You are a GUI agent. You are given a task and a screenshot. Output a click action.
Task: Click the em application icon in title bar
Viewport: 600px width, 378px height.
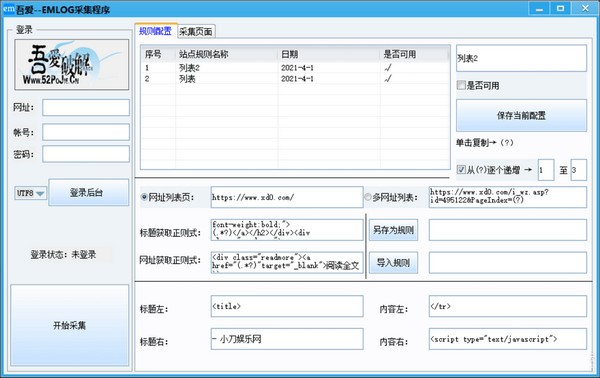pos(8,9)
